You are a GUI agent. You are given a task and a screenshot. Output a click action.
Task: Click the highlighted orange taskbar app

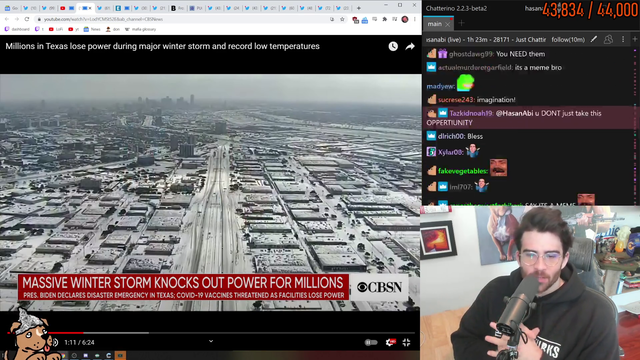(120, 356)
